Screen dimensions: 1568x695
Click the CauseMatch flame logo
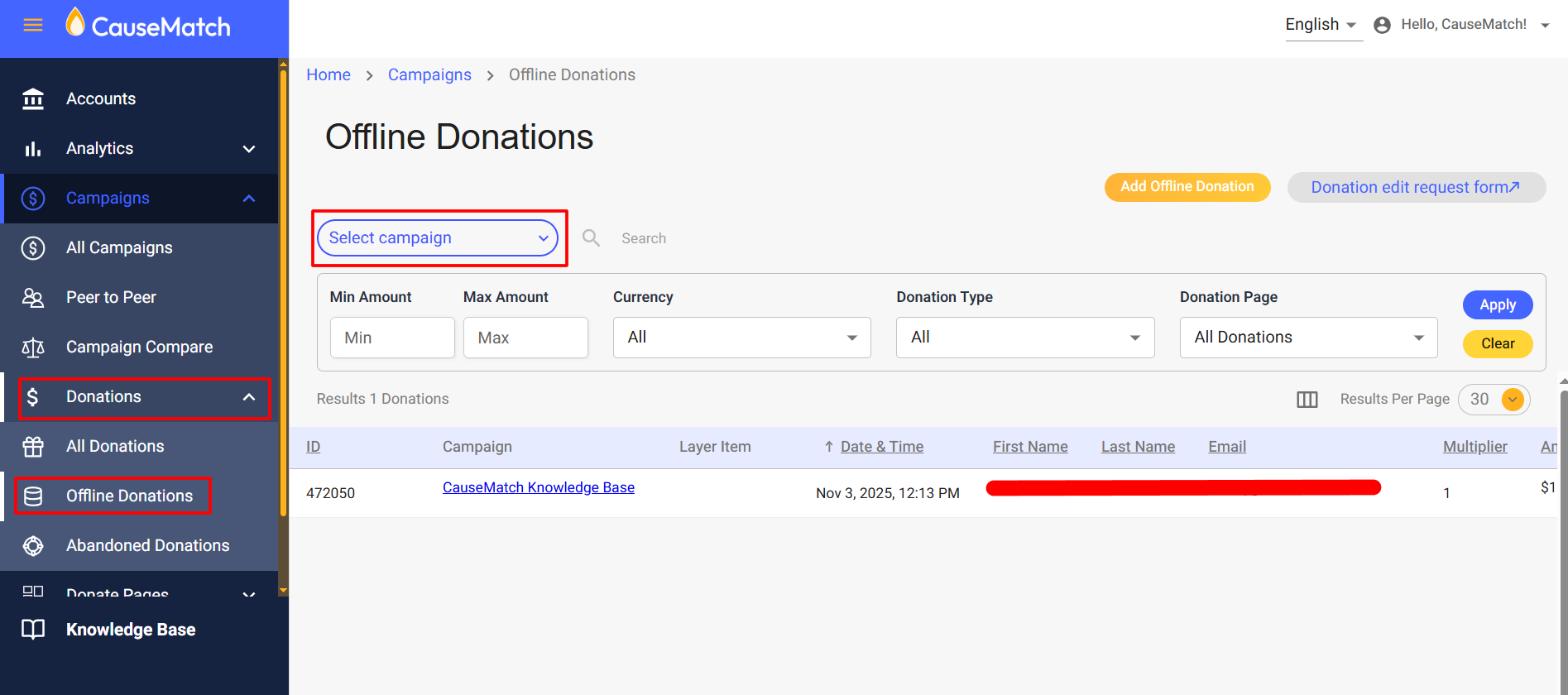[75, 23]
